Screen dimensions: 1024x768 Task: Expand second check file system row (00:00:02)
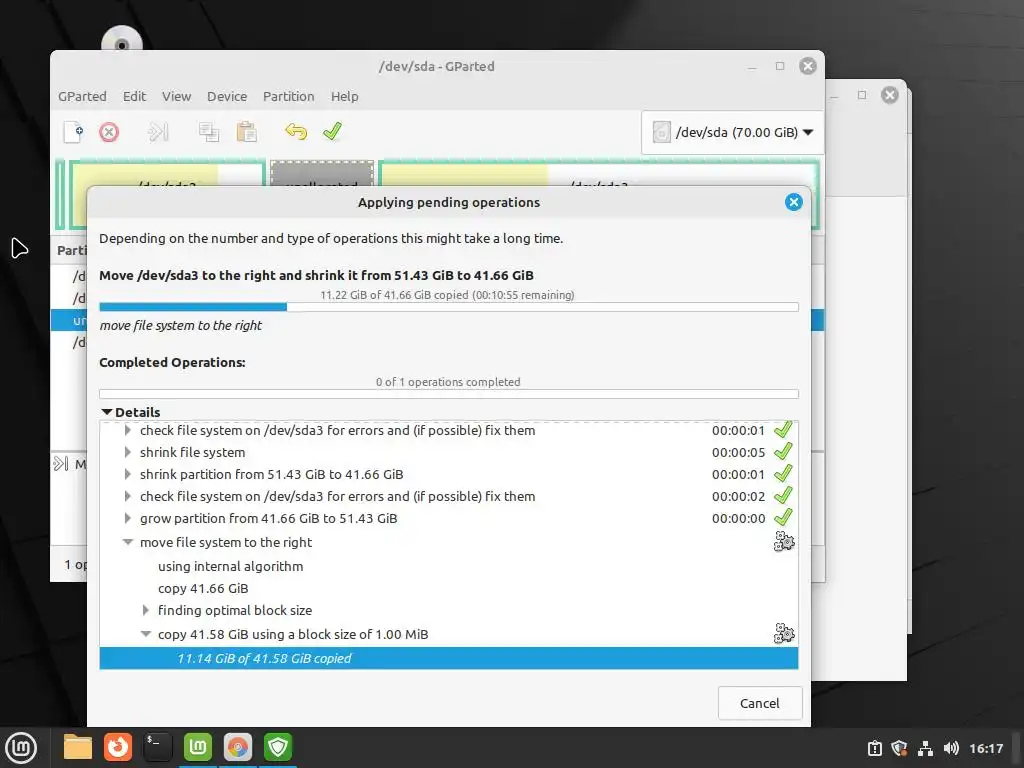[127, 496]
